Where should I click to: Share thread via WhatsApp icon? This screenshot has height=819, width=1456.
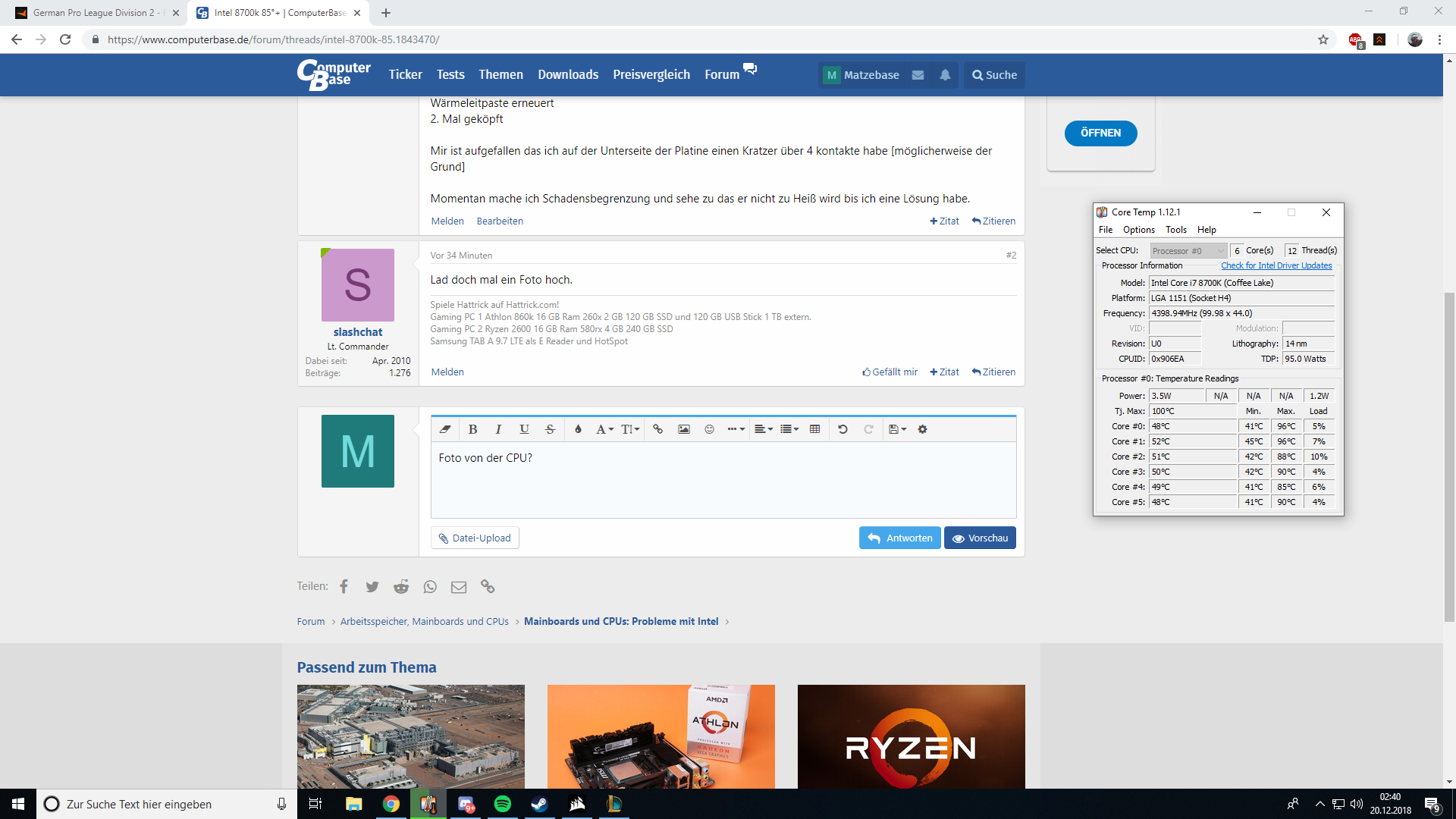pyautogui.click(x=430, y=587)
